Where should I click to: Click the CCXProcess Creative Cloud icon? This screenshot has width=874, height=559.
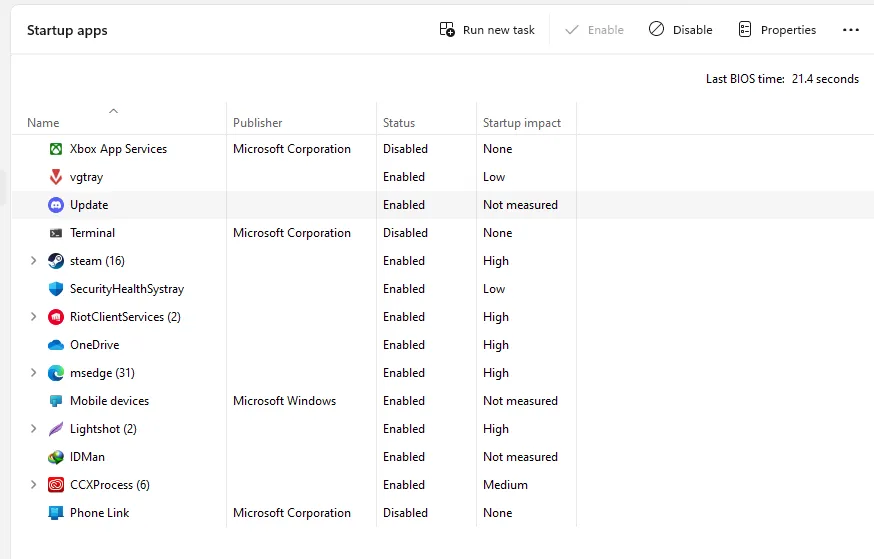tap(56, 485)
